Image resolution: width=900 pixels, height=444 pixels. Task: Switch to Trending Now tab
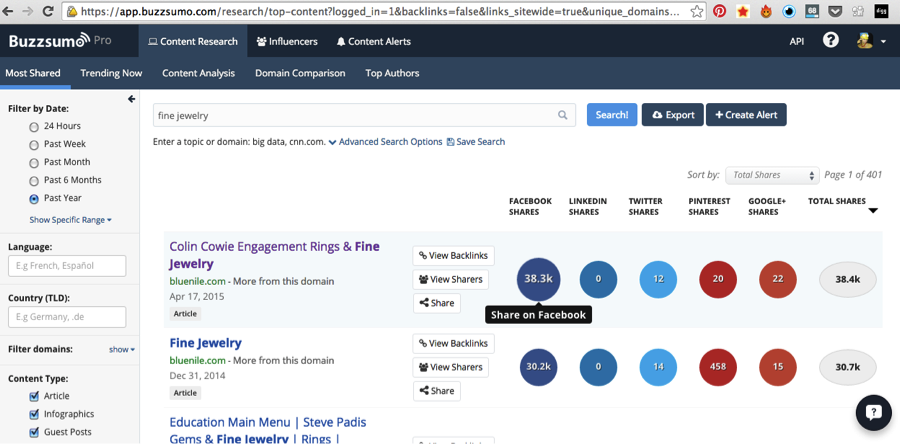(x=111, y=73)
